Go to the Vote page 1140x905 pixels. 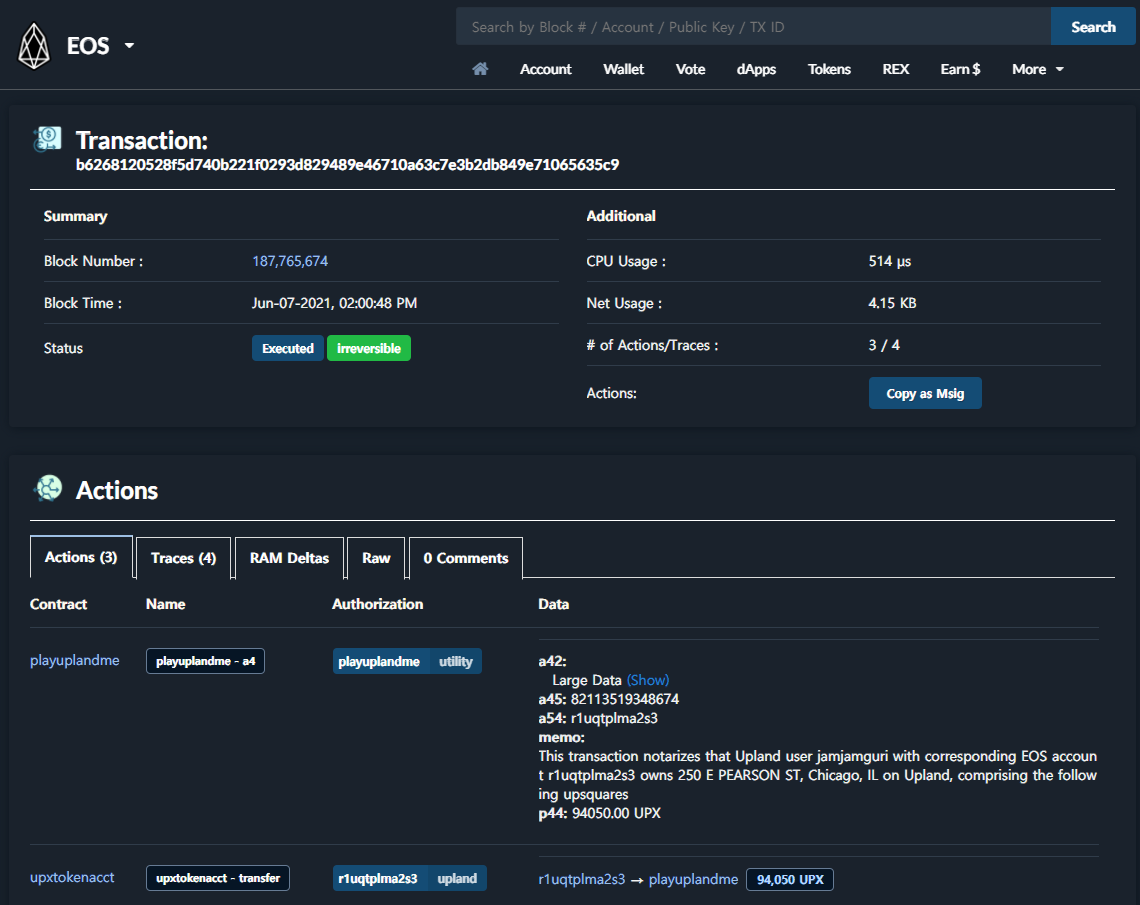[x=690, y=69]
